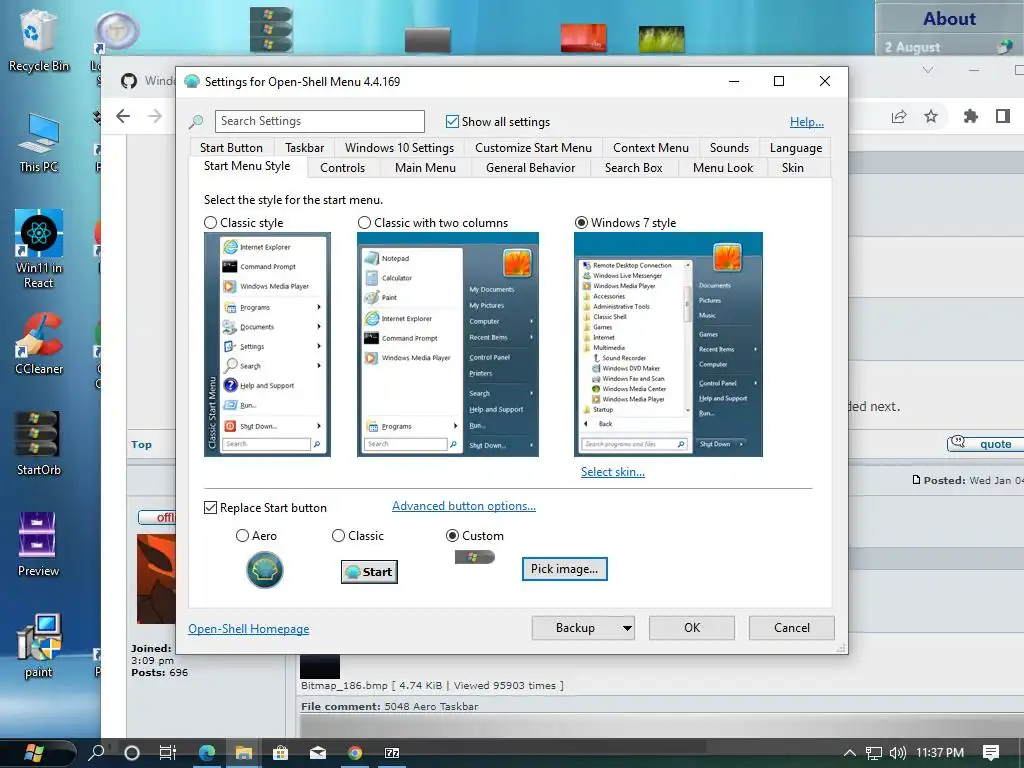This screenshot has height=768, width=1024.
Task: Click quote button in forum page
Action: [985, 443]
